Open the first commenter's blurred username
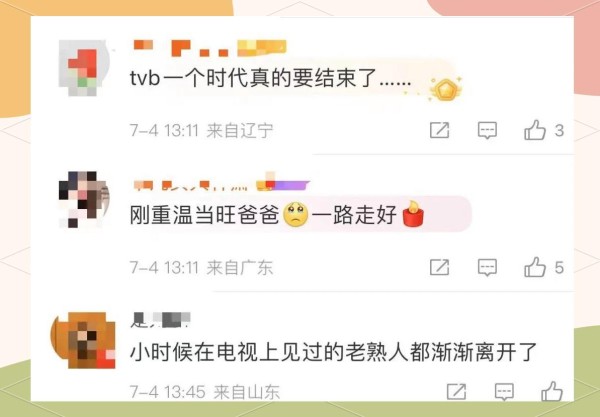 click(210, 48)
